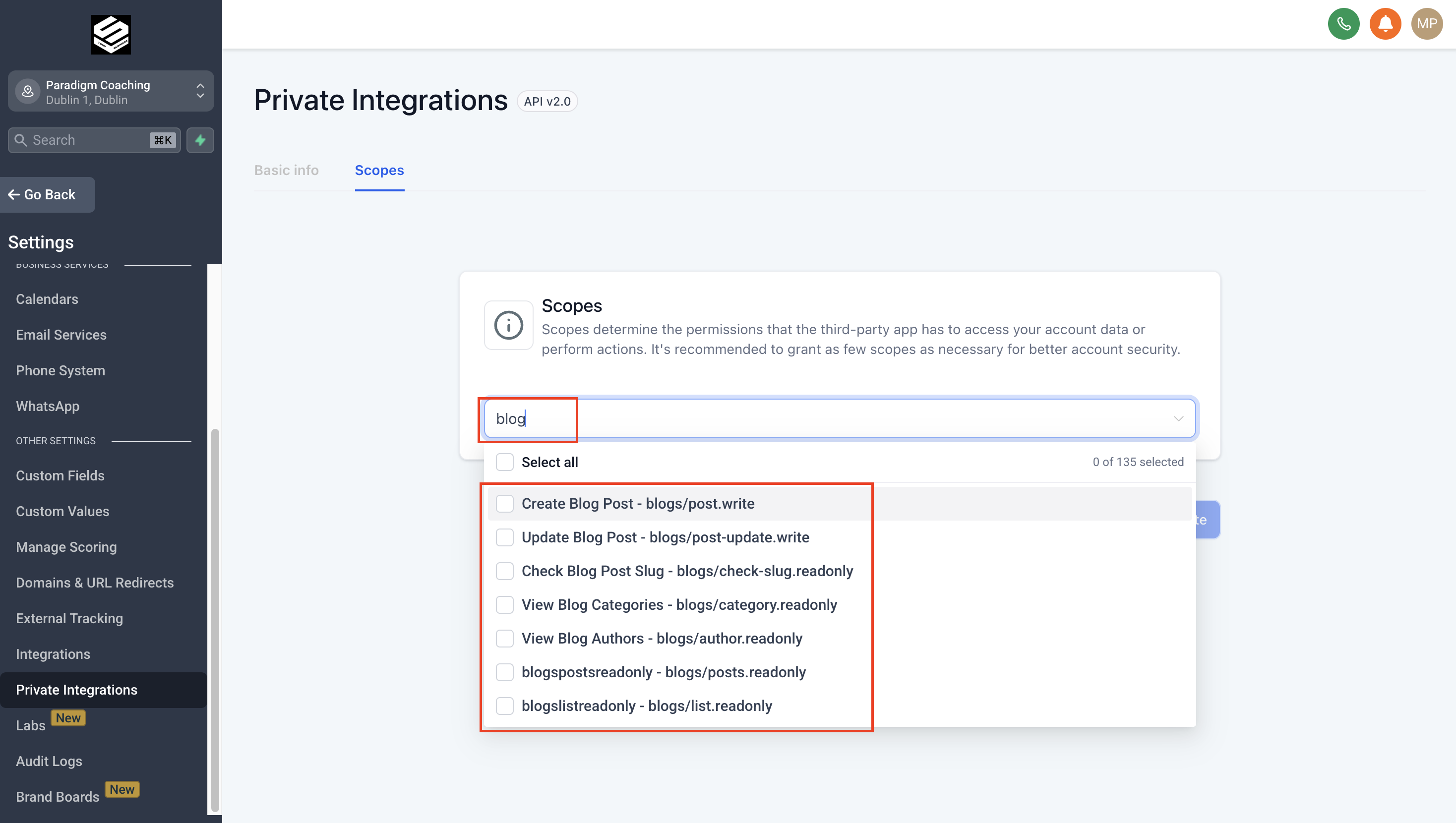Enable the Select all checkbox
Viewport: 1456px width, 823px height.
[504, 462]
